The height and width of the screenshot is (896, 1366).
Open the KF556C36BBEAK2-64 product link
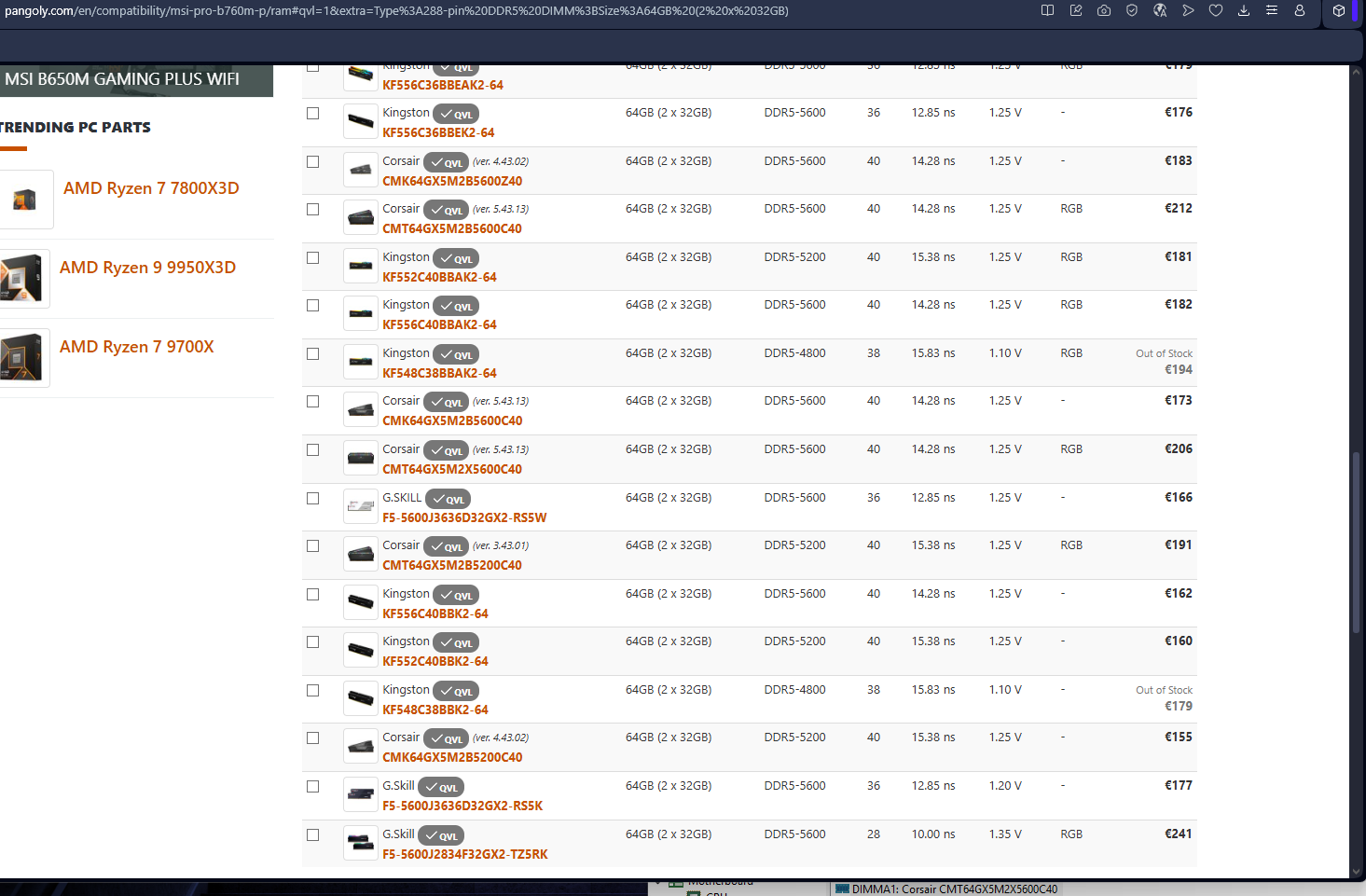point(443,85)
